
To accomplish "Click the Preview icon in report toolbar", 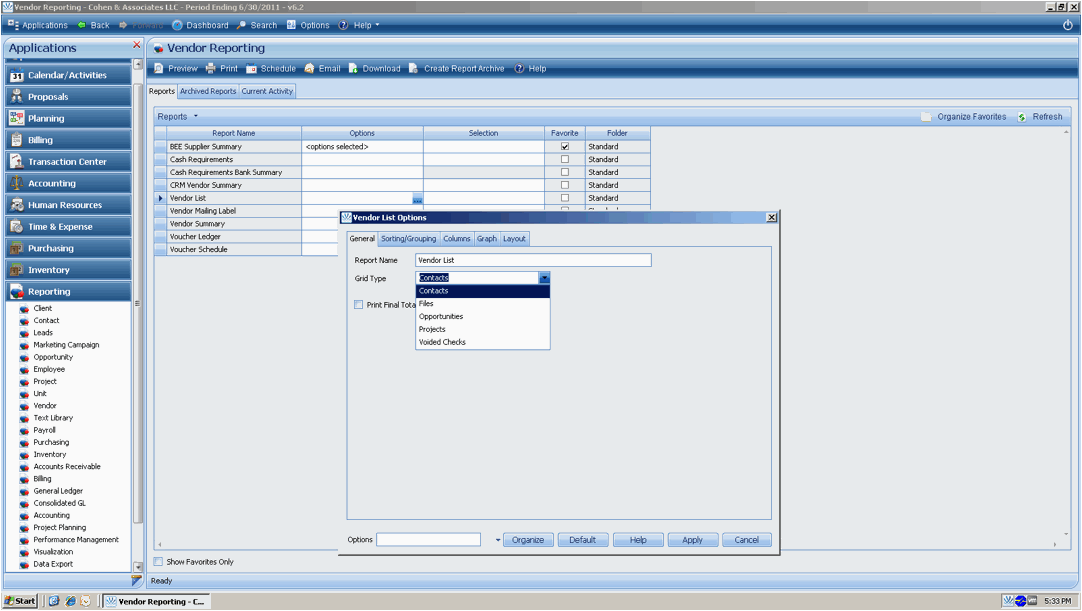I will (159, 69).
